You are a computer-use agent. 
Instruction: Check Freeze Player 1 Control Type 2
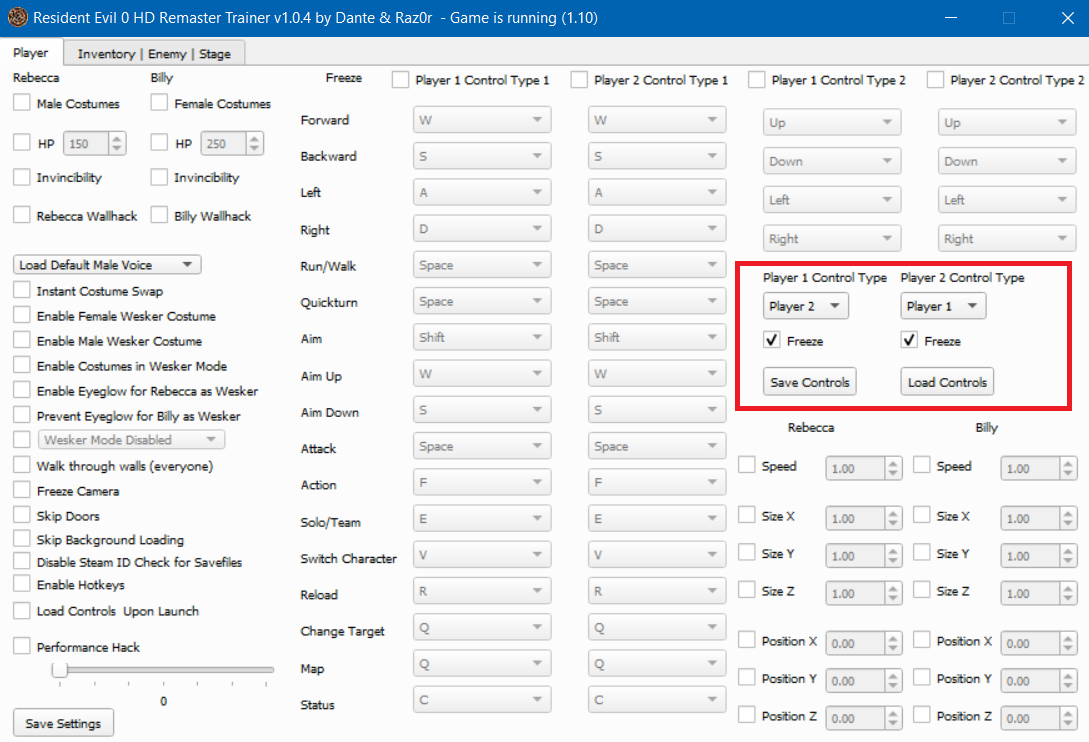[756, 79]
